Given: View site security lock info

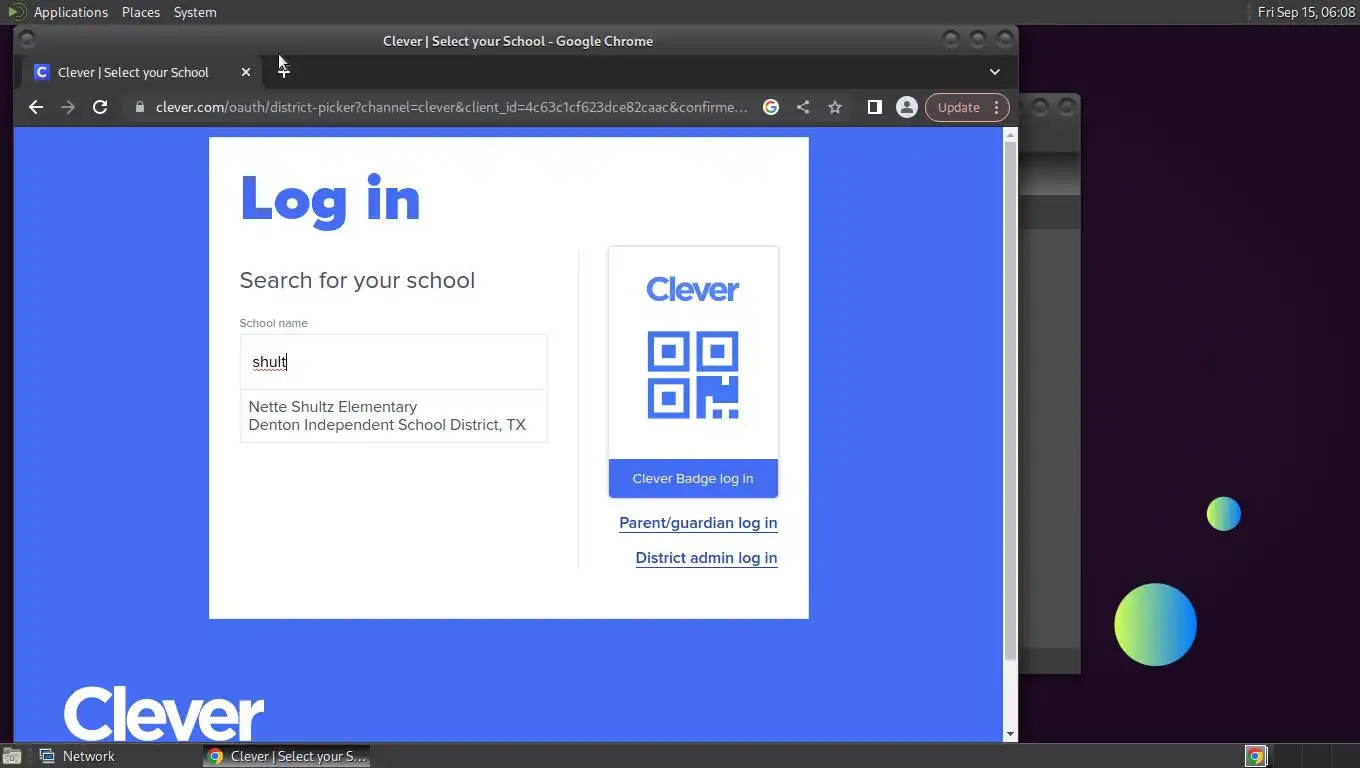Looking at the screenshot, I should 140,107.
